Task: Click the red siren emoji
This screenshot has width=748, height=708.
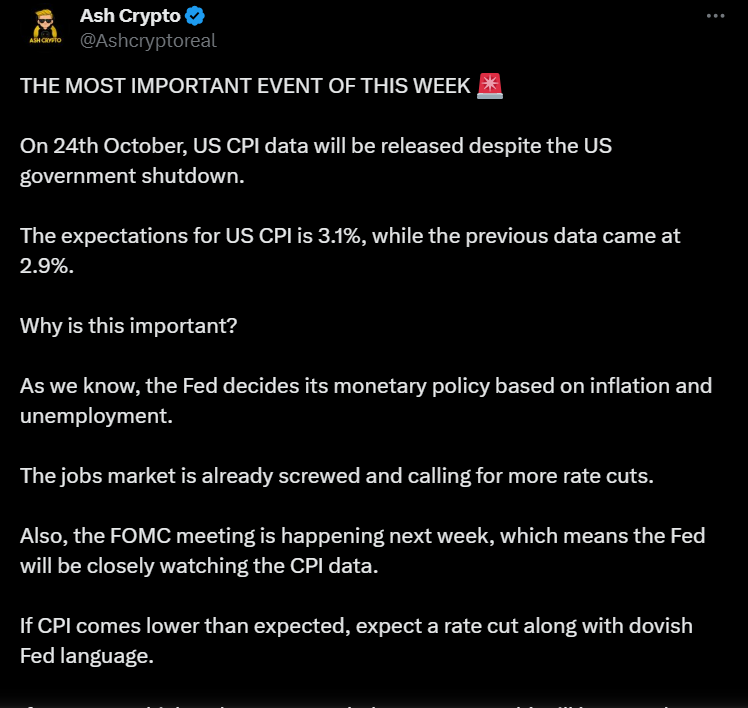Action: point(490,86)
